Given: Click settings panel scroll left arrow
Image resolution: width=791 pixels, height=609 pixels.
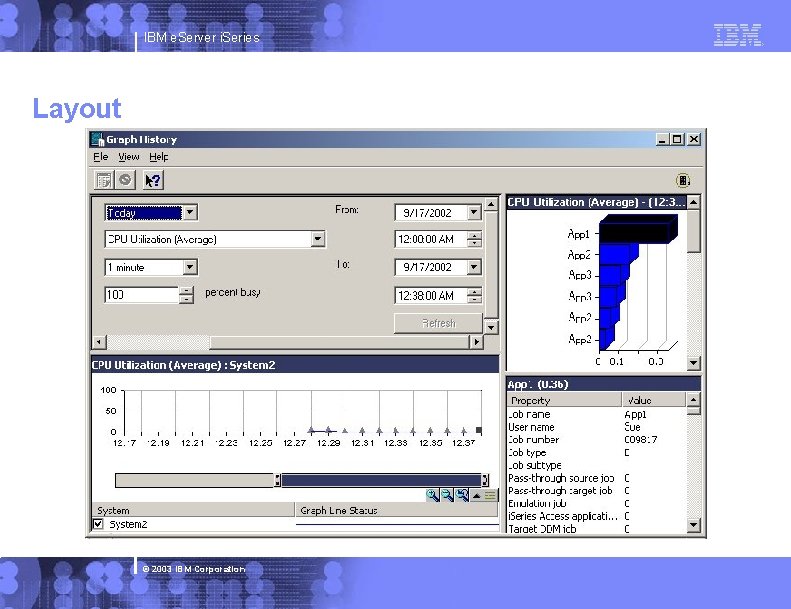Looking at the screenshot, I should point(99,342).
